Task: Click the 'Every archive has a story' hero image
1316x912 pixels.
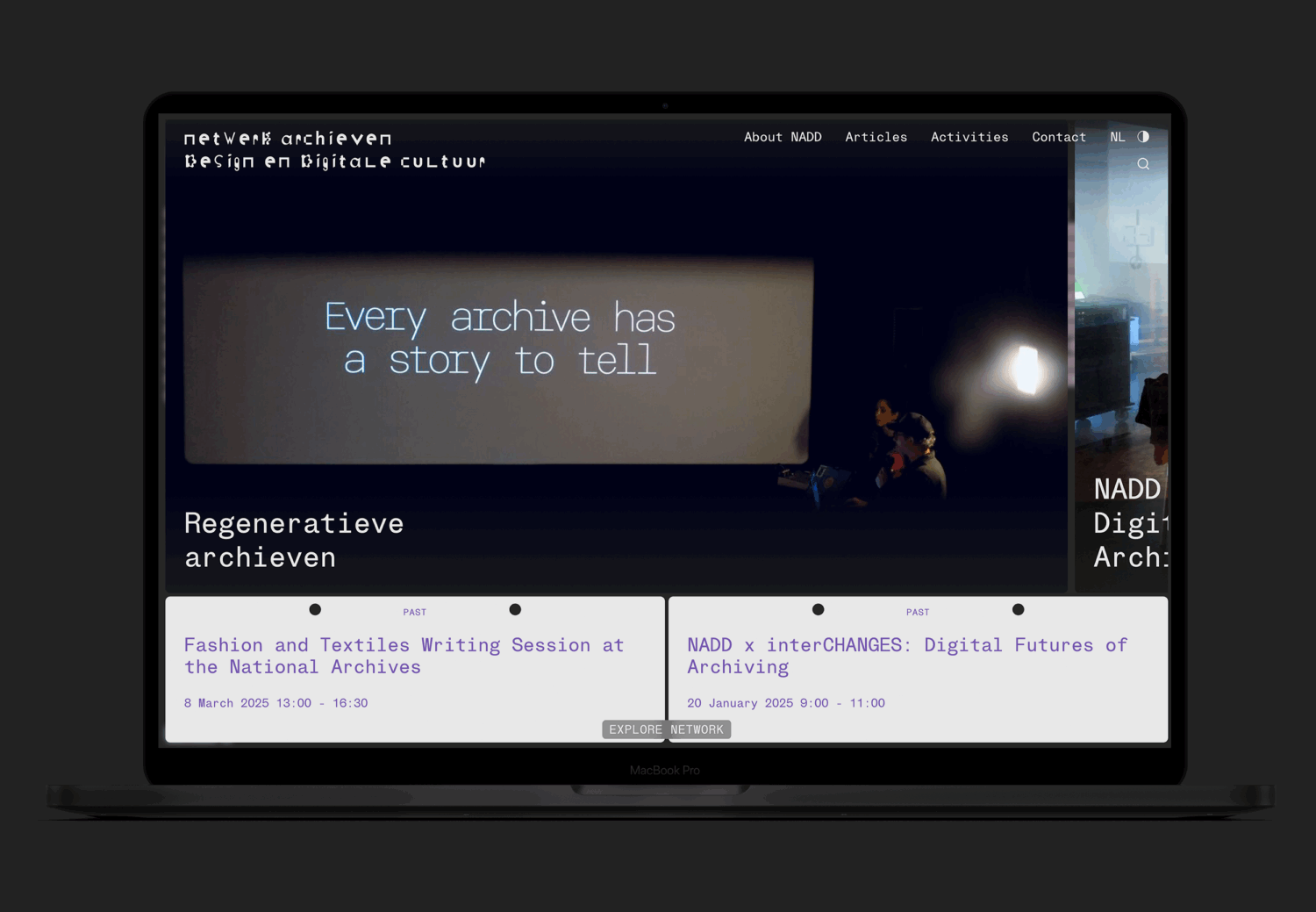Action: 498,360
